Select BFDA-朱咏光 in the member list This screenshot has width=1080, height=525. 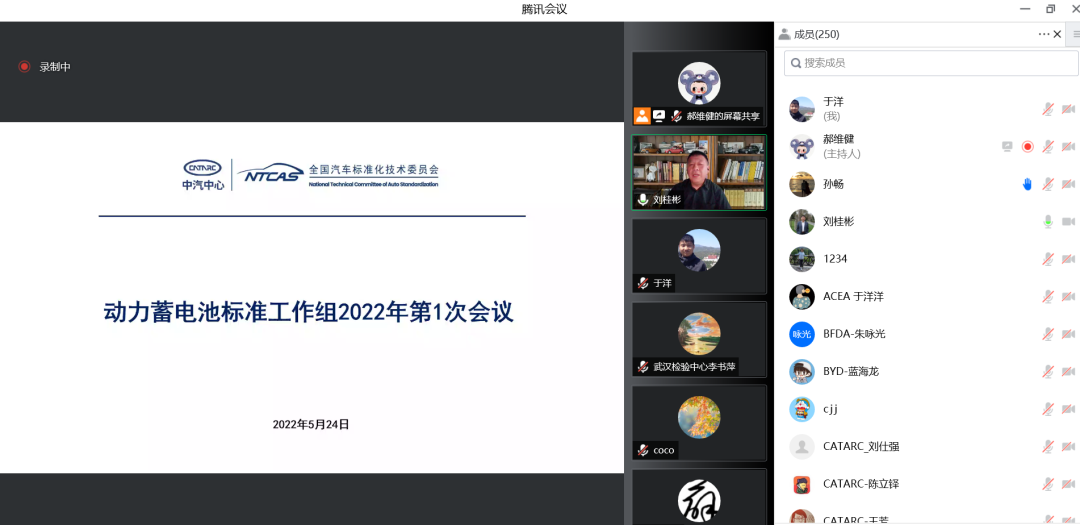853,334
